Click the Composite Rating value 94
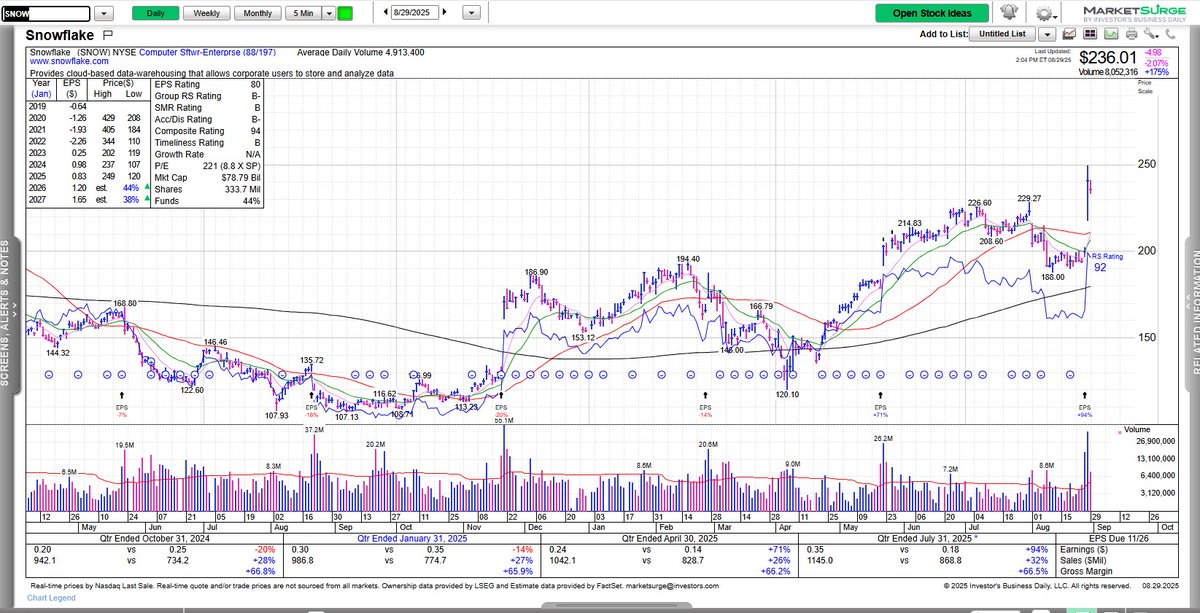Image resolution: width=1200 pixels, height=613 pixels. click(254, 131)
